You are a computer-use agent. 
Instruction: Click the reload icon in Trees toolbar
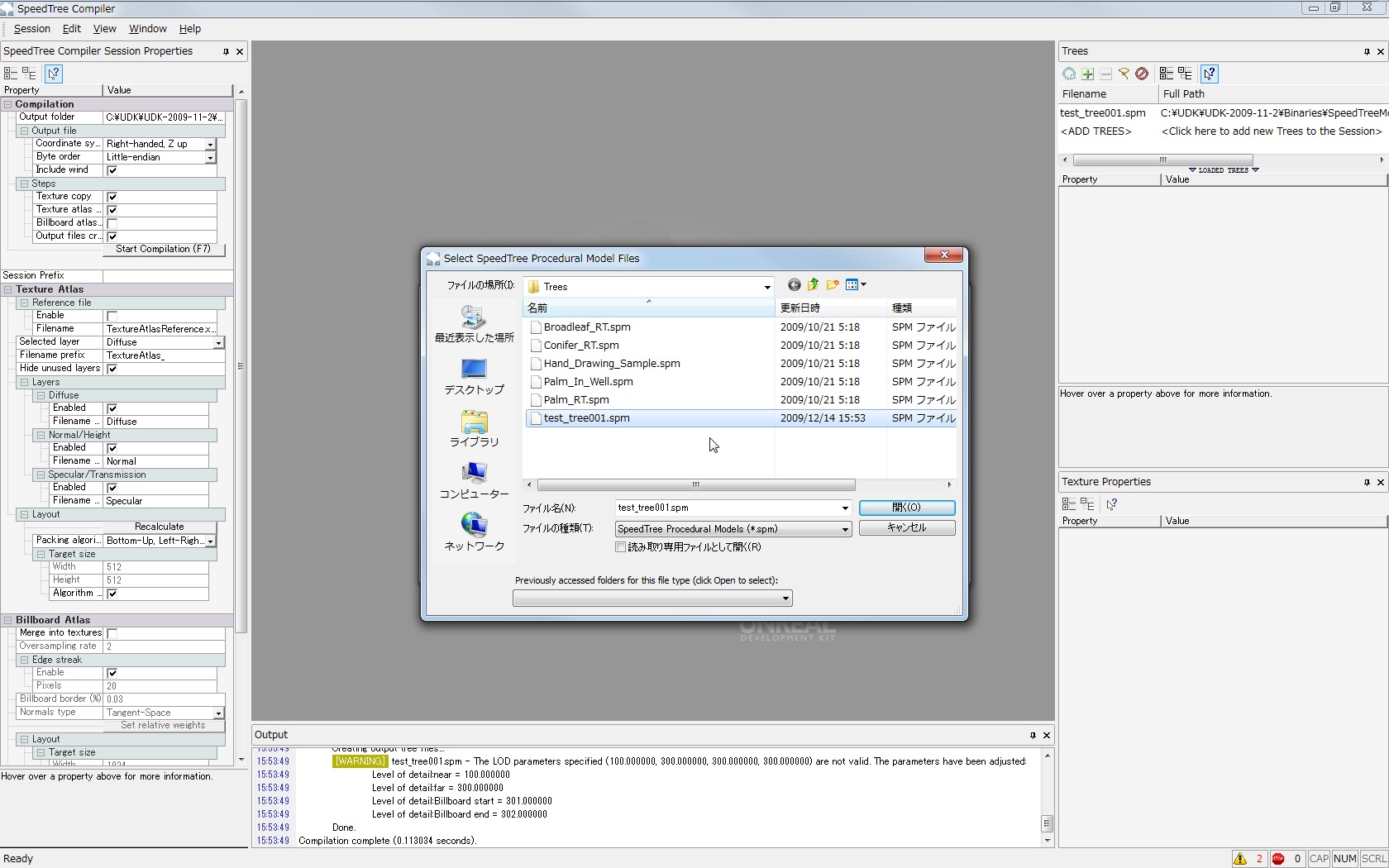point(1069,74)
